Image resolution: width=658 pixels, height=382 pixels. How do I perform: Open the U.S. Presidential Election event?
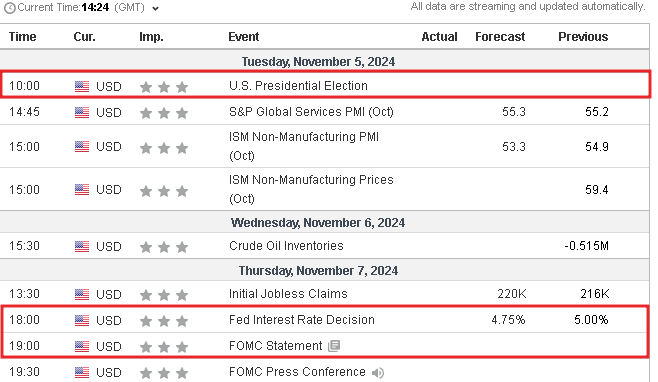(x=298, y=86)
